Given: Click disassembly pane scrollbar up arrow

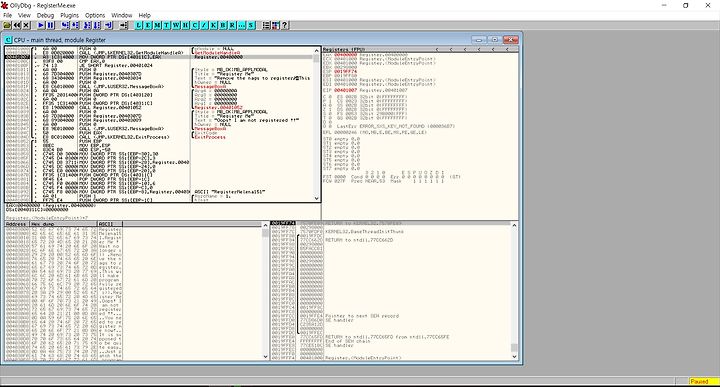Looking at the screenshot, I should click(x=316, y=50).
